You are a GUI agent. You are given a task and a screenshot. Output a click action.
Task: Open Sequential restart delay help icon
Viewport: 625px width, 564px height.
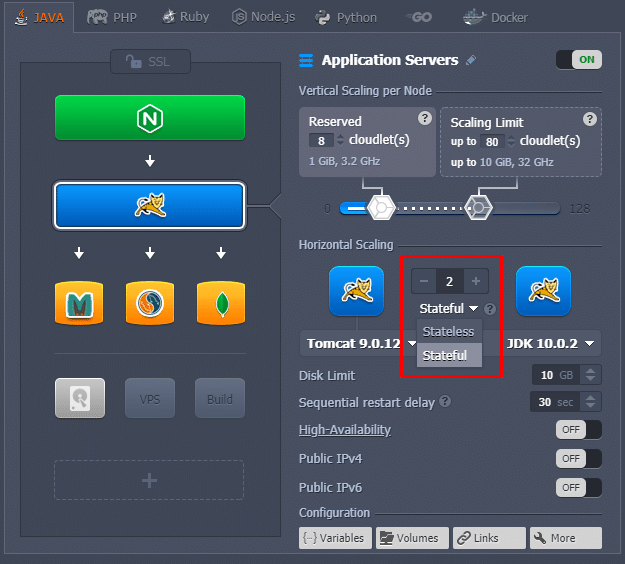(445, 401)
